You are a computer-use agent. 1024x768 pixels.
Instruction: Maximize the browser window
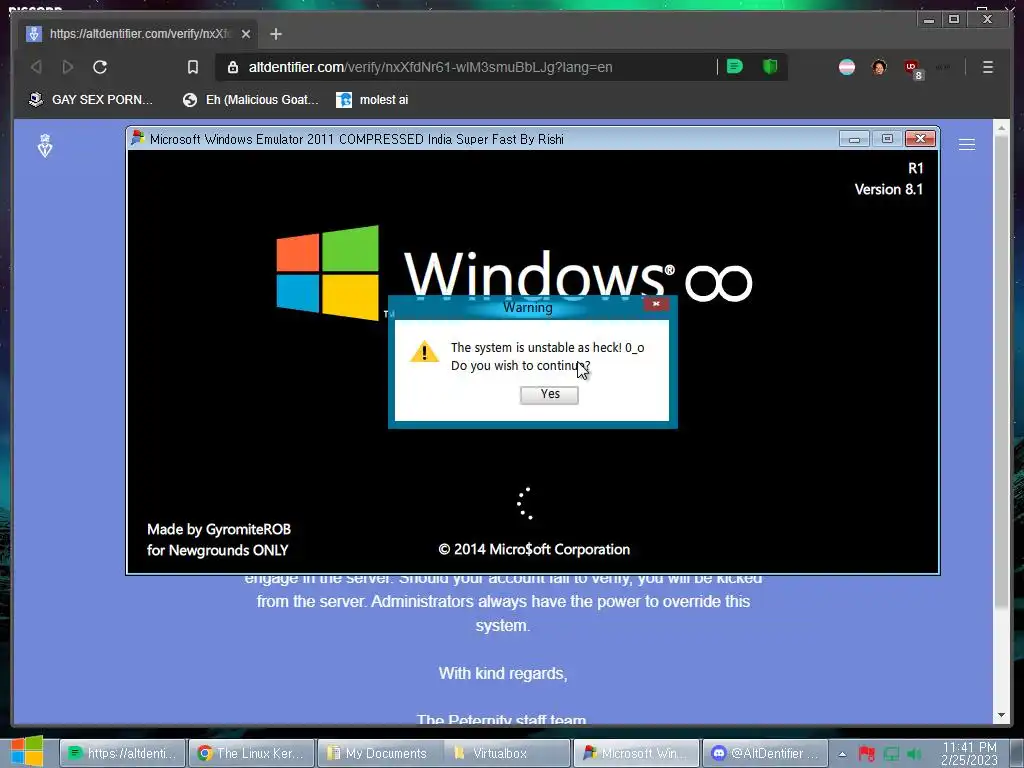click(x=954, y=20)
